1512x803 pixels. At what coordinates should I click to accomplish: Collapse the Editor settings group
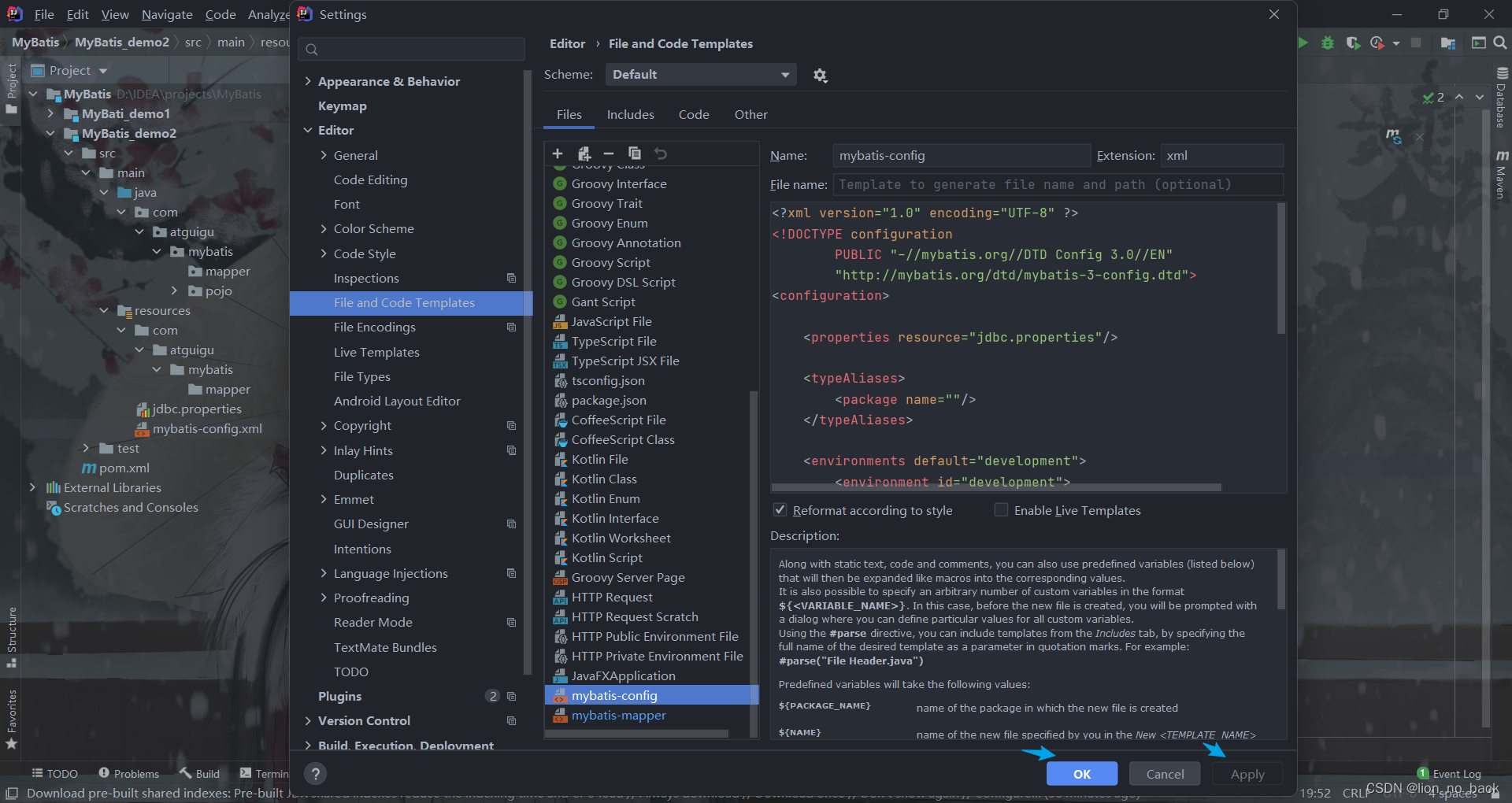tap(308, 130)
